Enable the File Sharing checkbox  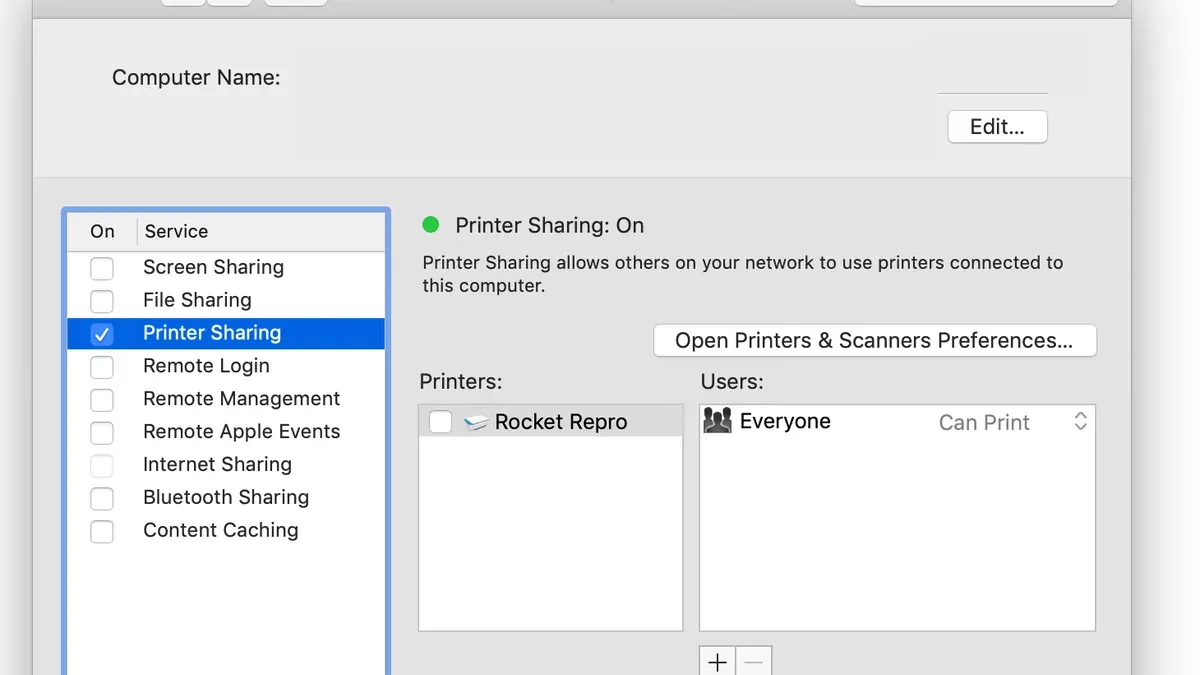102,301
